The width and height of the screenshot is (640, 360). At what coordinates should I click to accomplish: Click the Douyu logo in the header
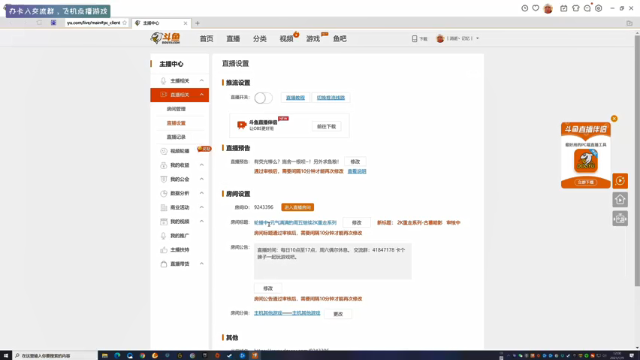[165, 38]
